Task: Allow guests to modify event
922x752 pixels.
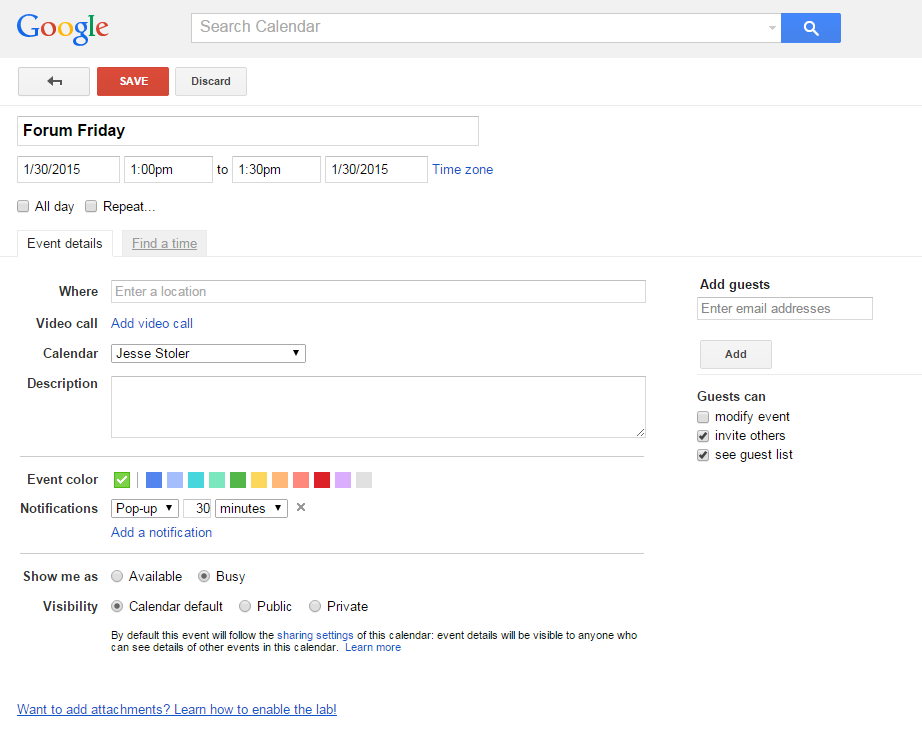Action: (x=703, y=417)
